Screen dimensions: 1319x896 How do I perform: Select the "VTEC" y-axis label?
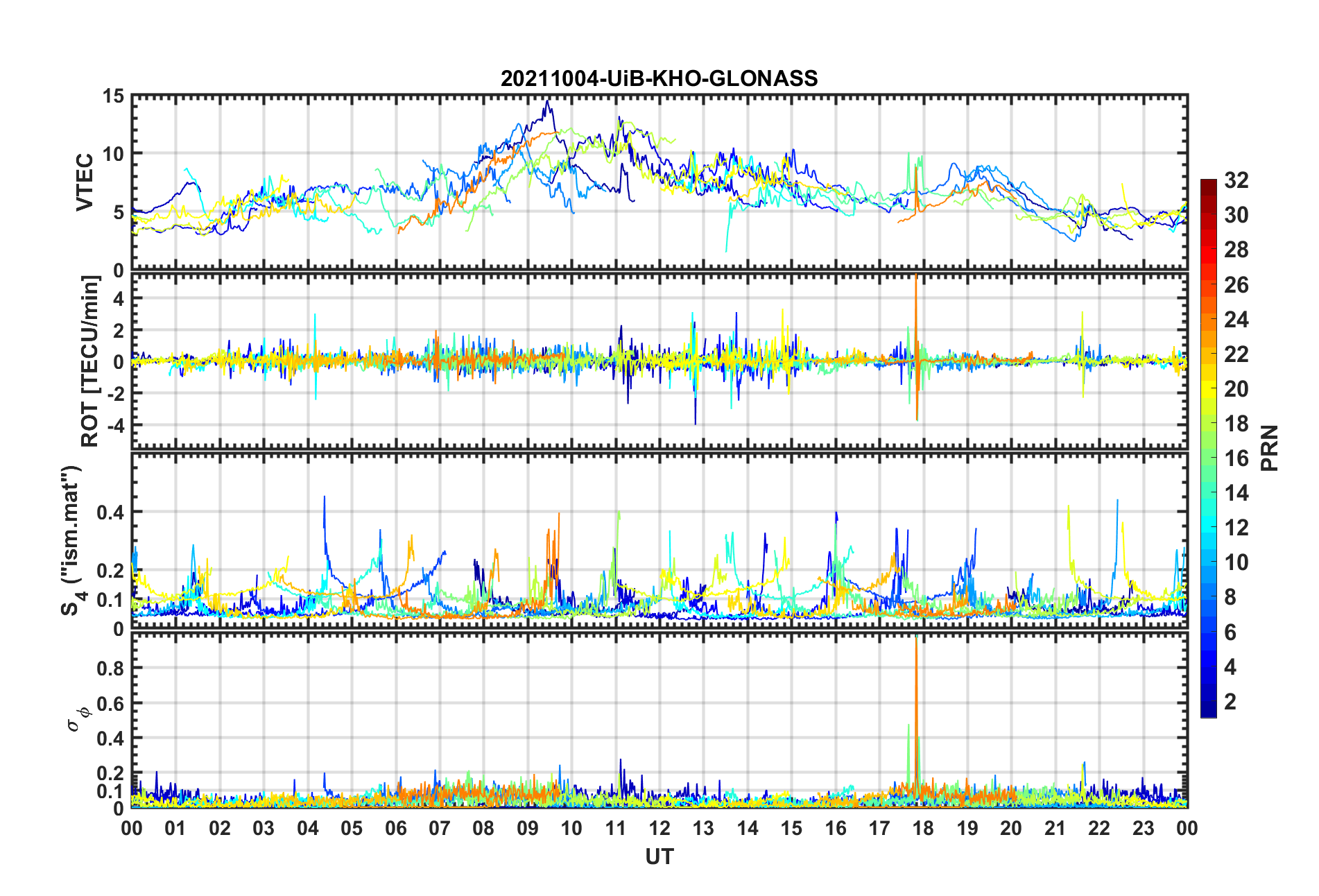coord(84,182)
